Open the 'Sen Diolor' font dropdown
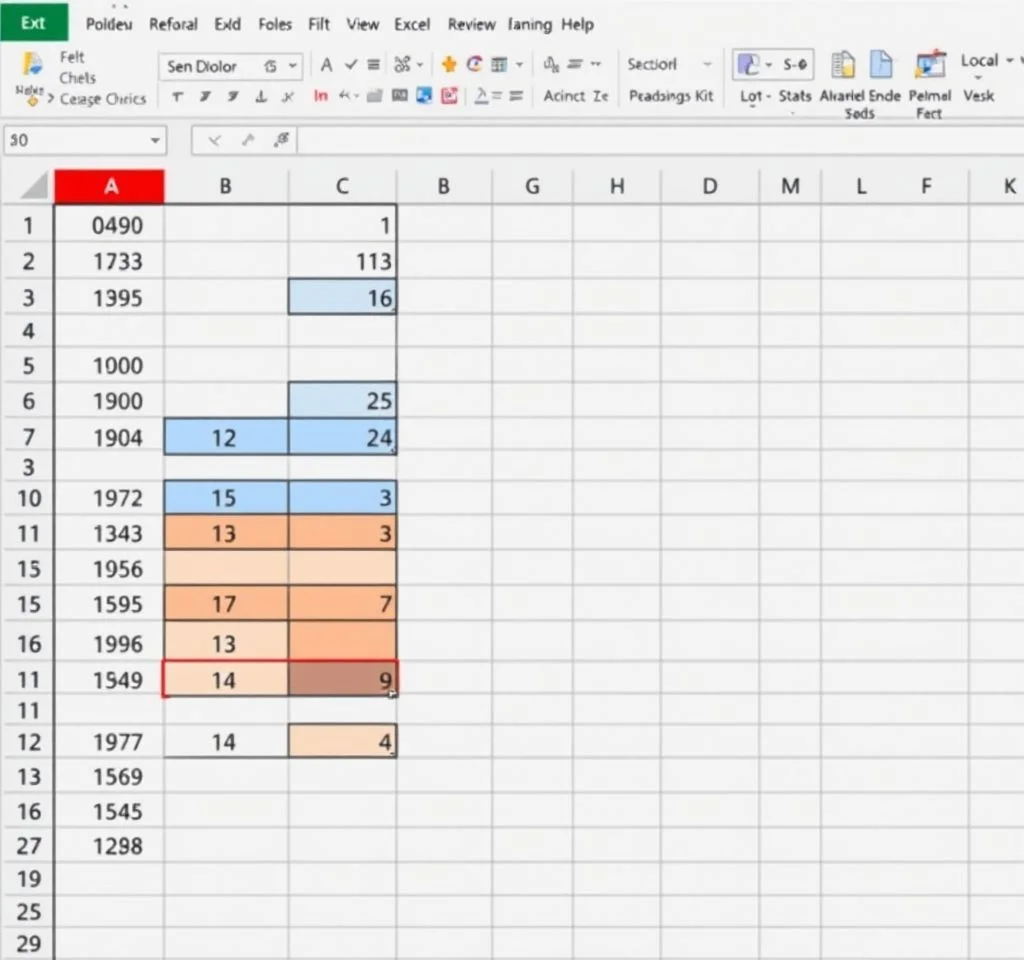The width and height of the screenshot is (1024, 960). (293, 66)
